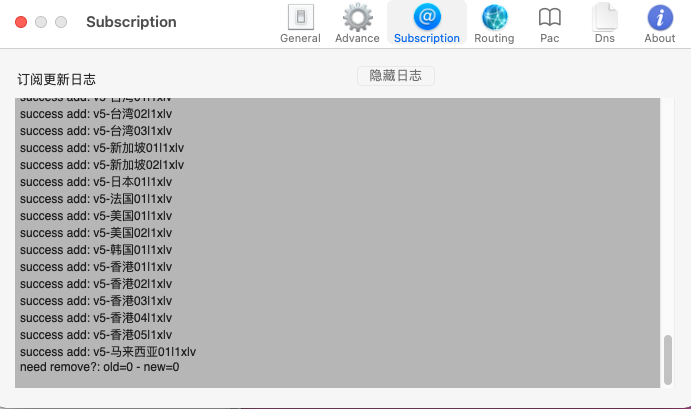Screen dimensions: 691x409
Task: Click the disabled gray zoom window button
Action: coord(61,22)
